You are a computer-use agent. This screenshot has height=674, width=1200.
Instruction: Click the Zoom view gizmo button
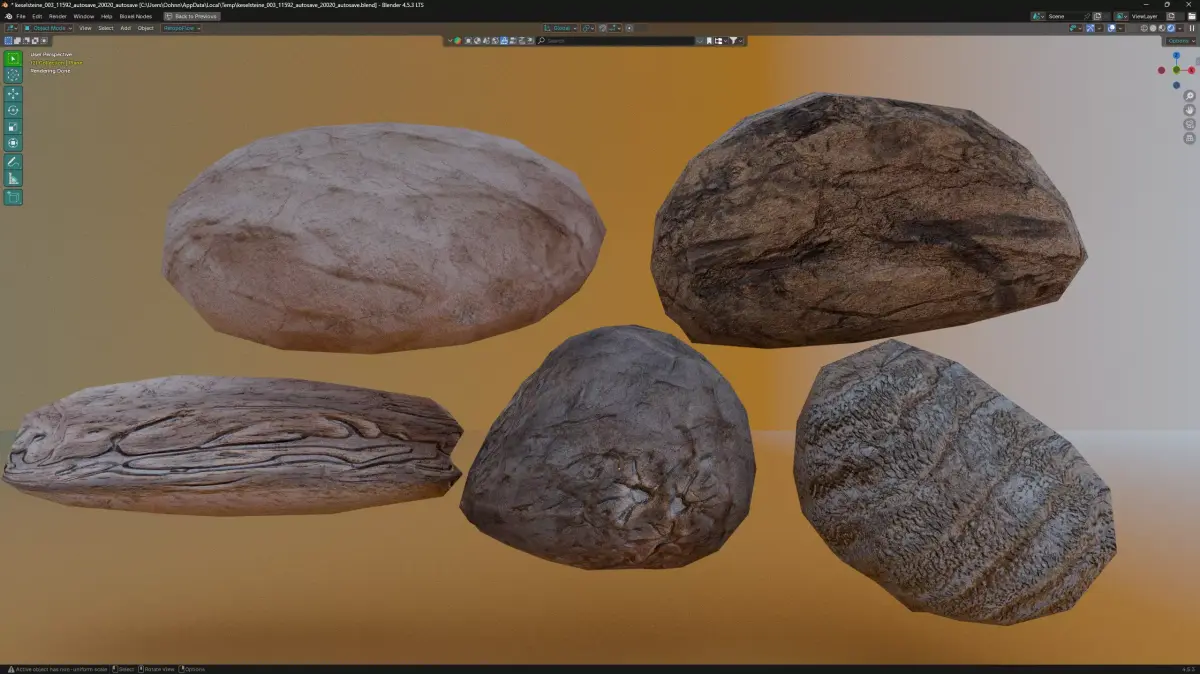click(1189, 96)
